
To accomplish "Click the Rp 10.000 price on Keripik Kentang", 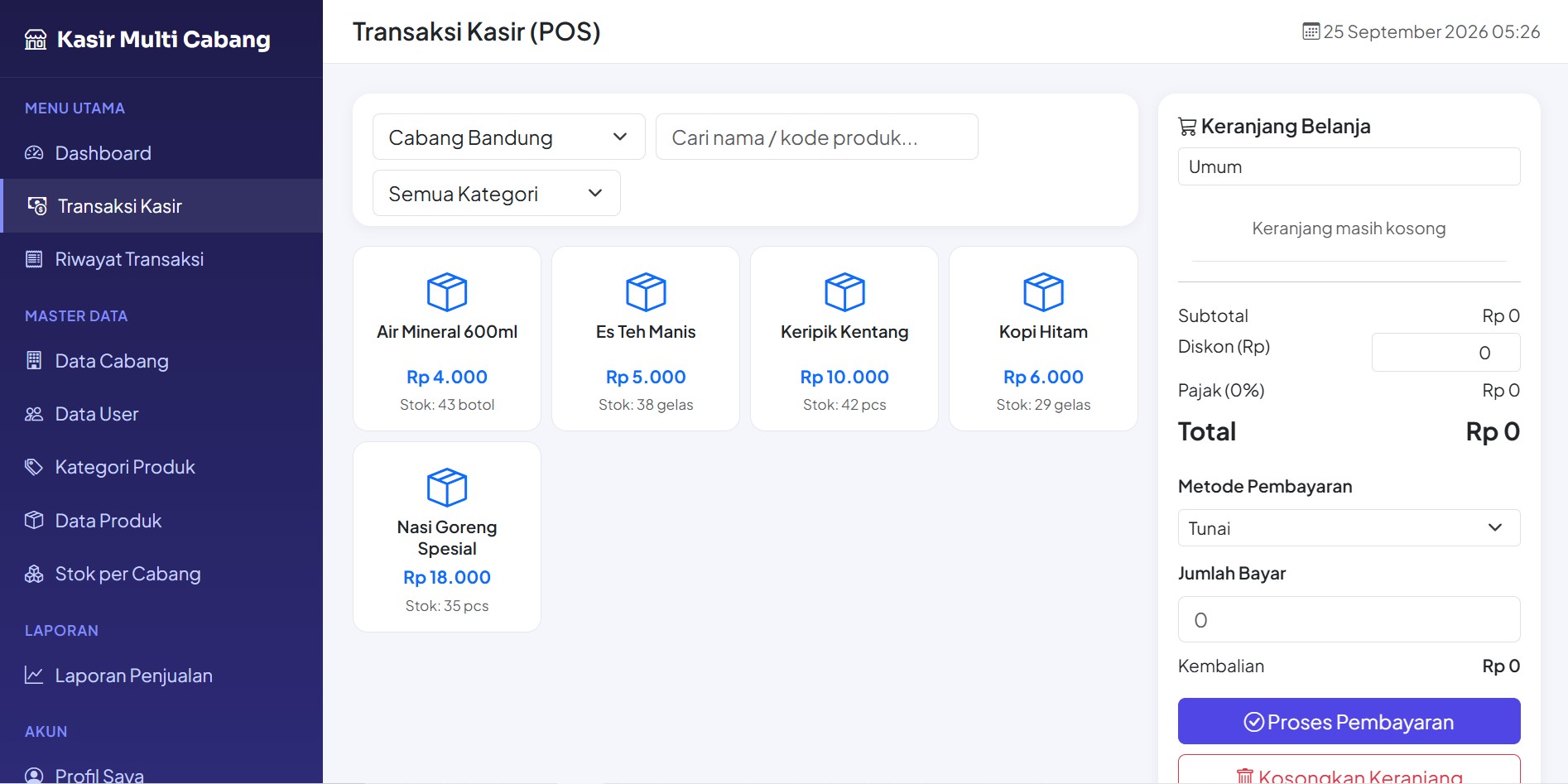I will 844,377.
